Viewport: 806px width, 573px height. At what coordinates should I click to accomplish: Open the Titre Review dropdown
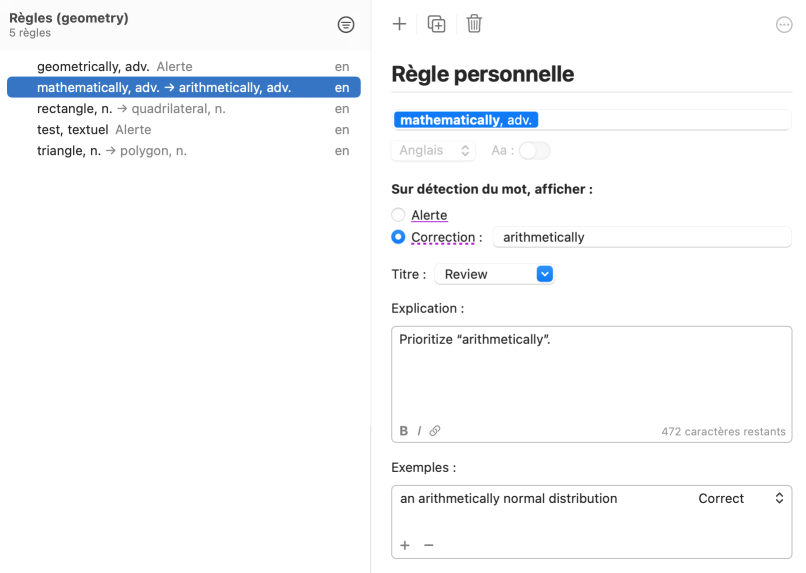point(495,274)
